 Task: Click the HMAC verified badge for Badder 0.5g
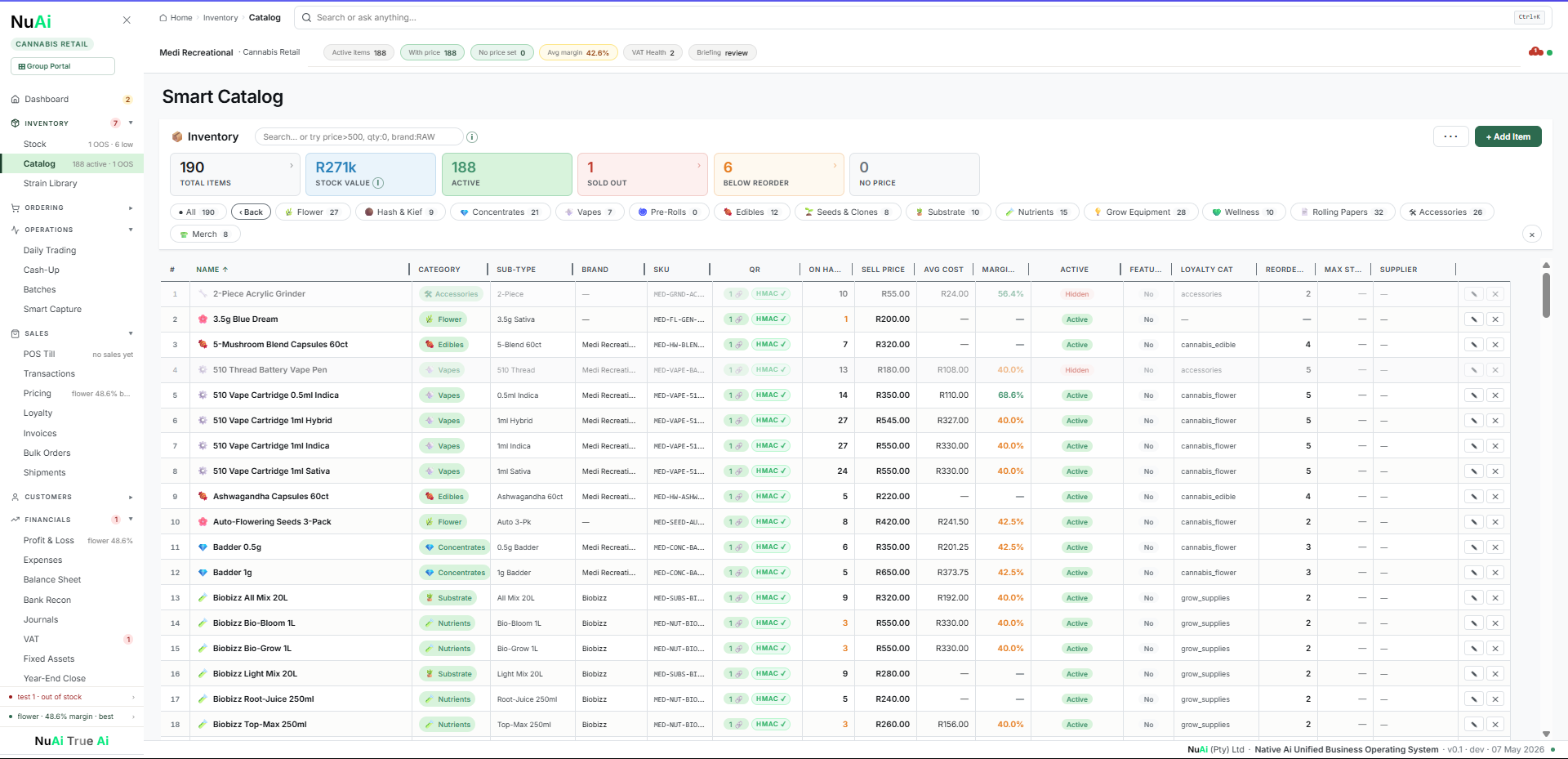point(770,547)
